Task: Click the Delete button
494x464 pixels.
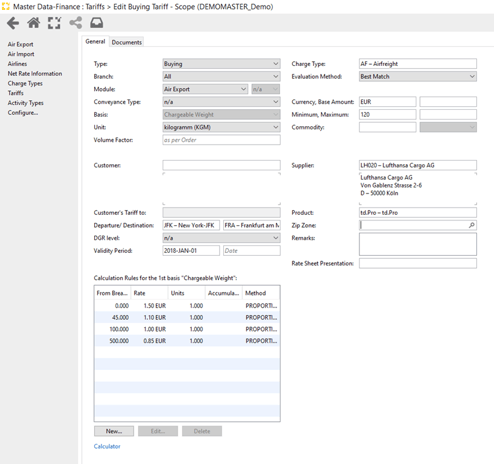Action: (202, 431)
